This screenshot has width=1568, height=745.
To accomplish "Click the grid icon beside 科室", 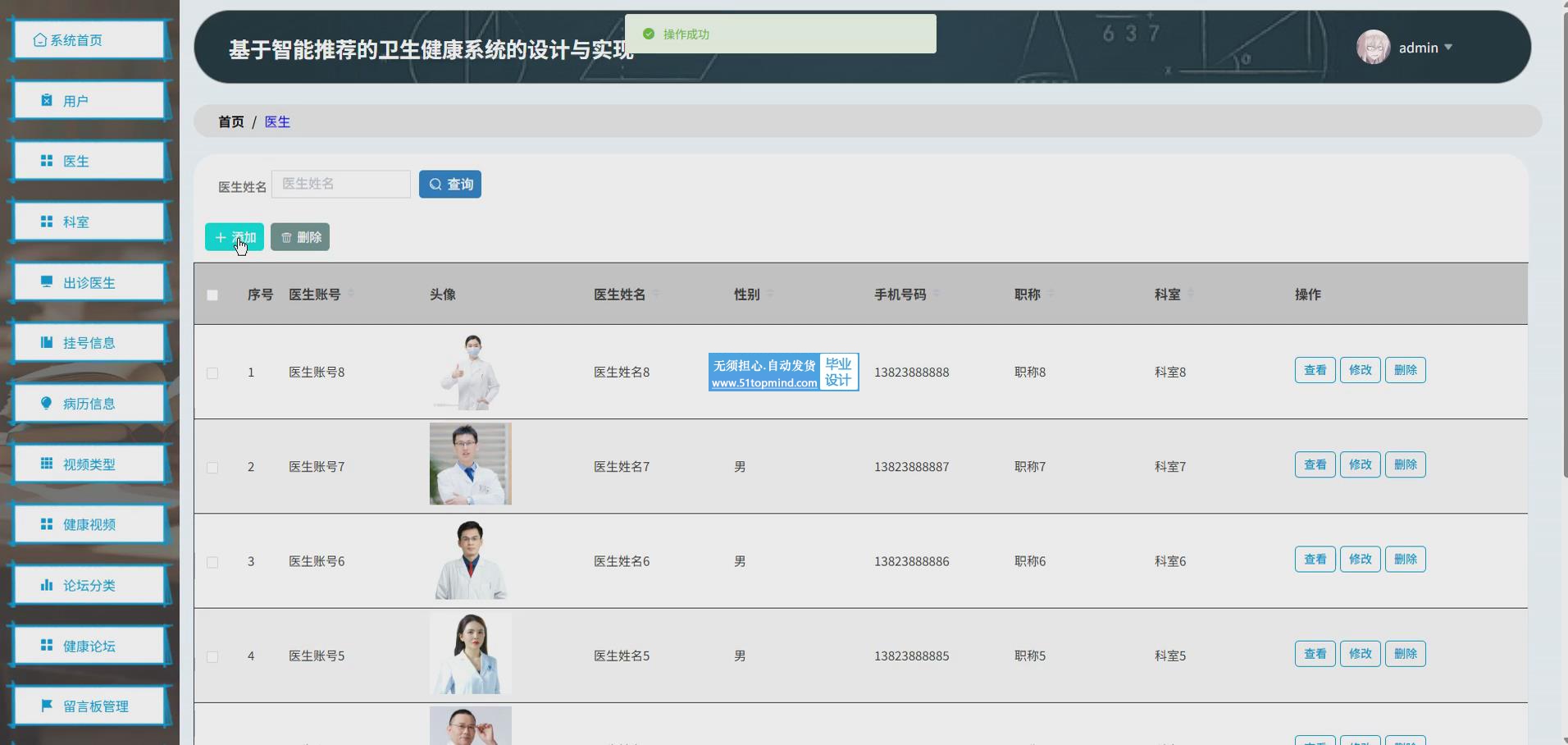I will pos(47,222).
